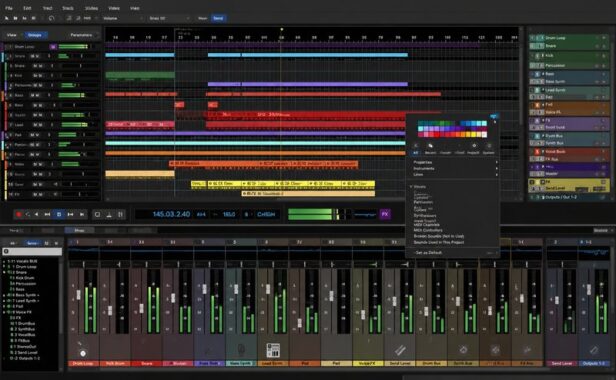Mute the Snare track in the track header
The image size is (616, 380).
[36, 66]
